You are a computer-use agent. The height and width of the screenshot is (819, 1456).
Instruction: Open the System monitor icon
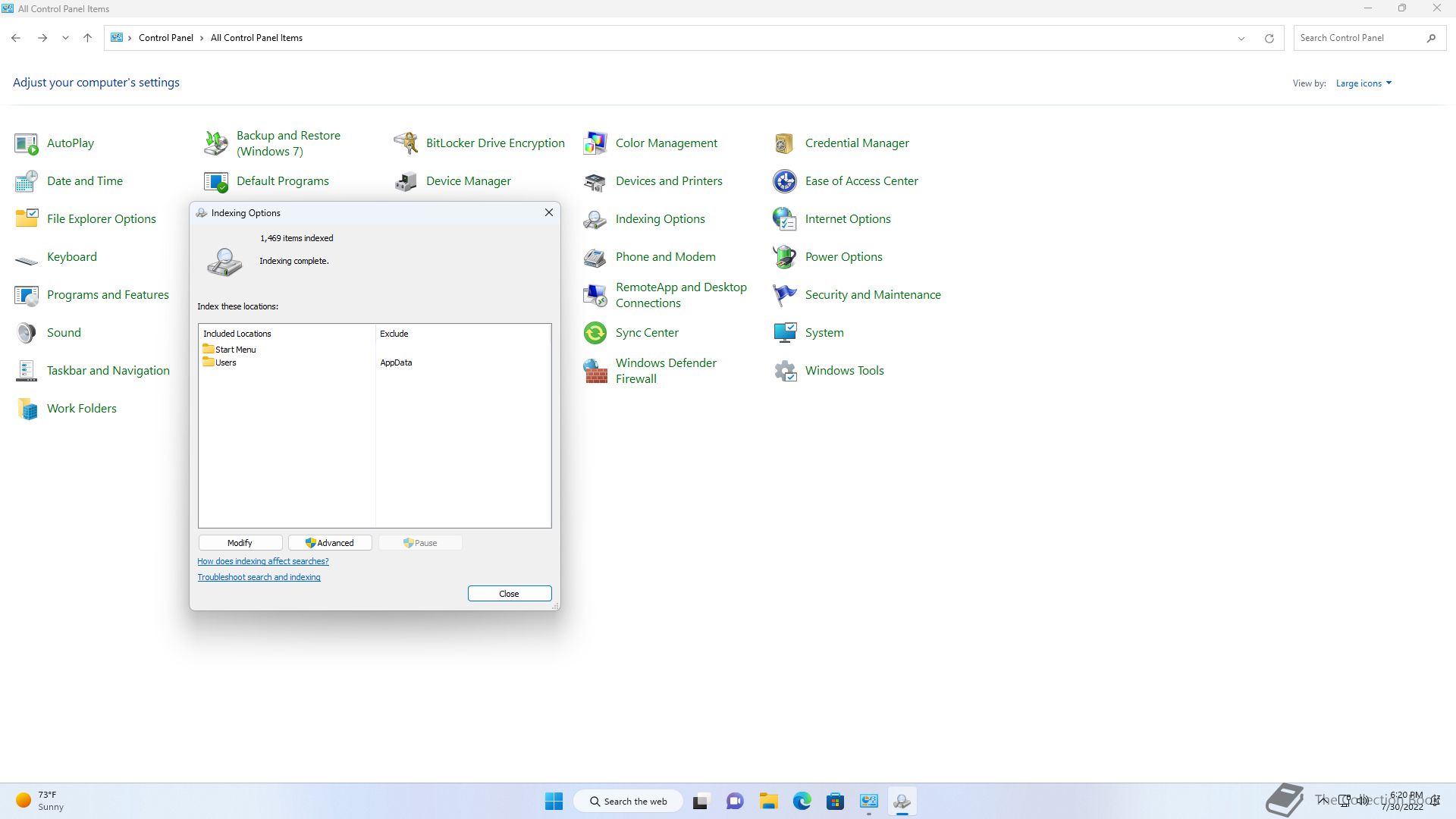785,333
